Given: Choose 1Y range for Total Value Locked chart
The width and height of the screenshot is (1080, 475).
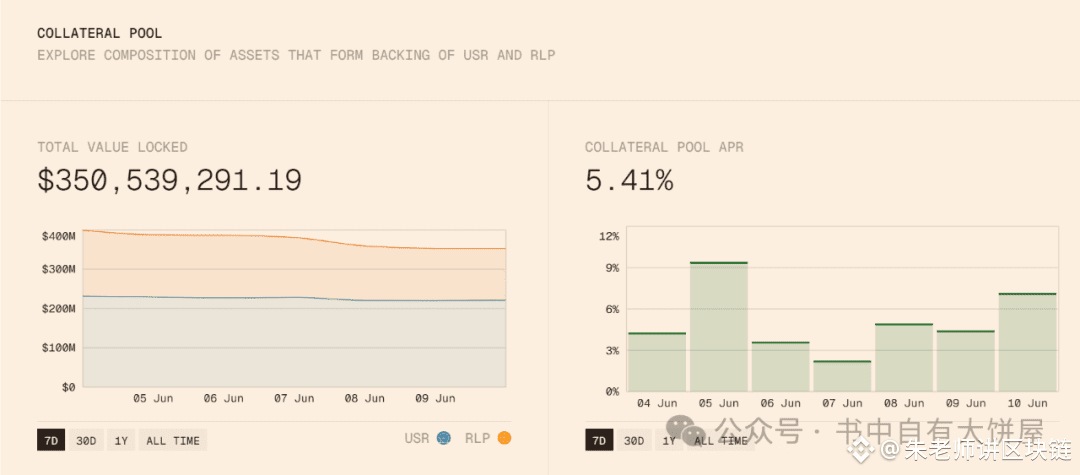Looking at the screenshot, I should [121, 440].
